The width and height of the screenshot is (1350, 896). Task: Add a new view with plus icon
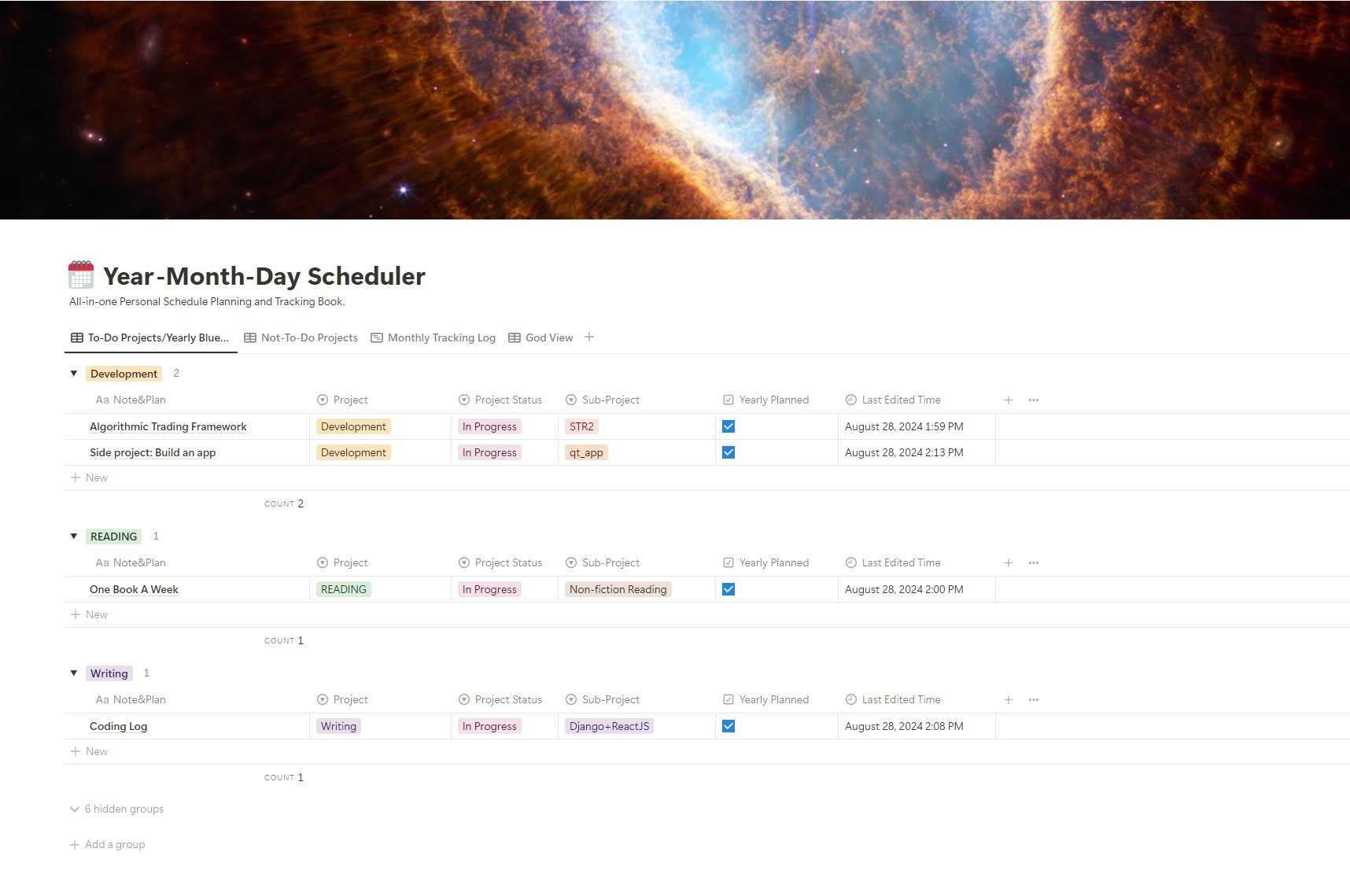pyautogui.click(x=589, y=337)
